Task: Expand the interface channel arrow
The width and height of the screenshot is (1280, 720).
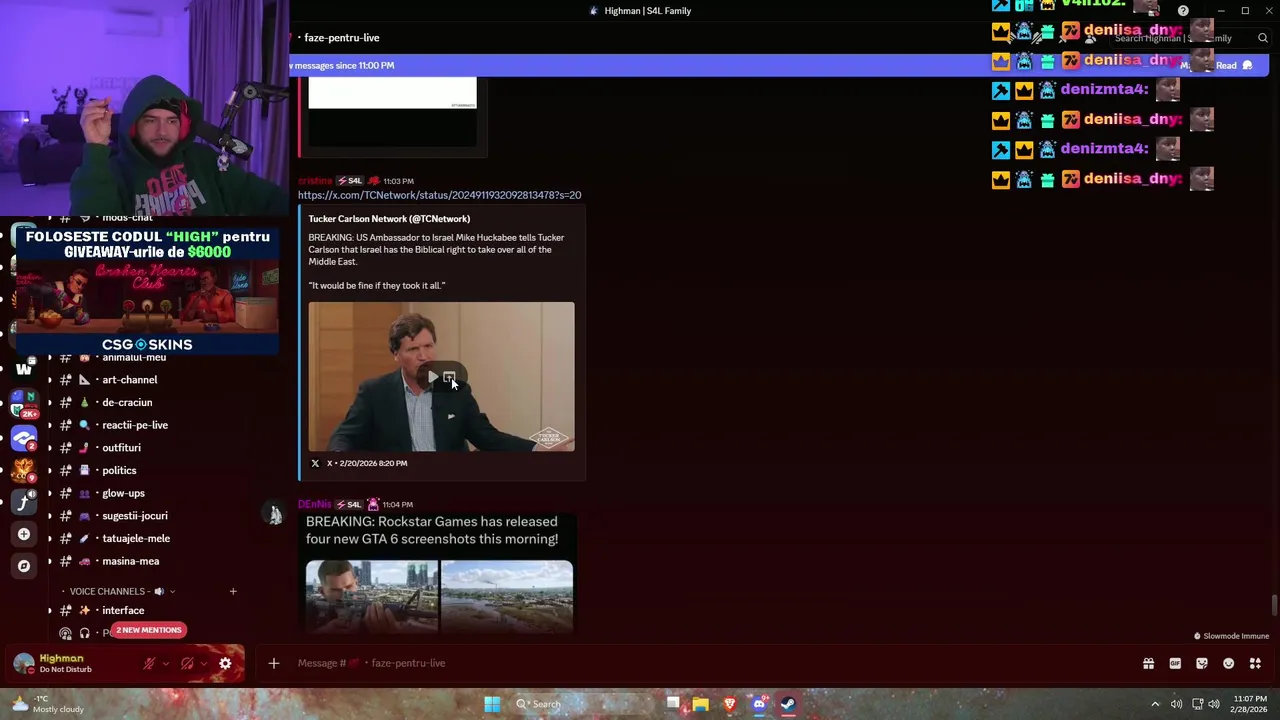Action: coord(50,610)
